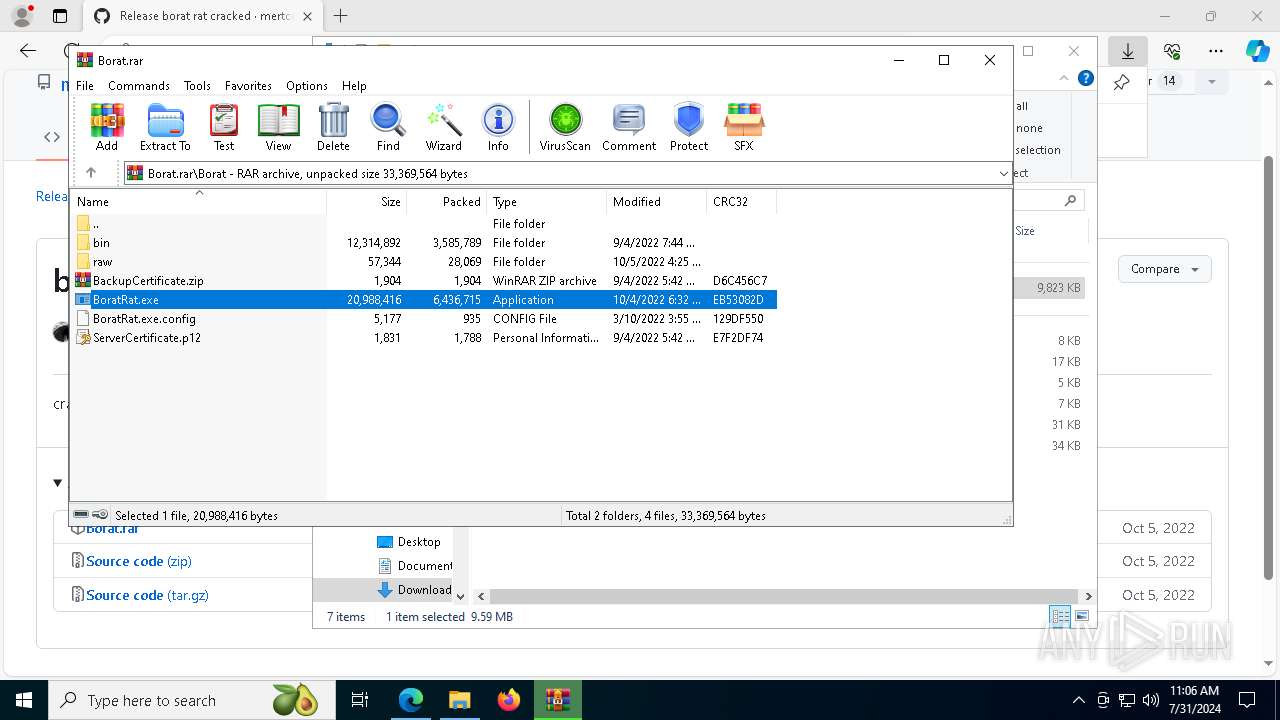Click the SFX toolbar icon

[743, 127]
